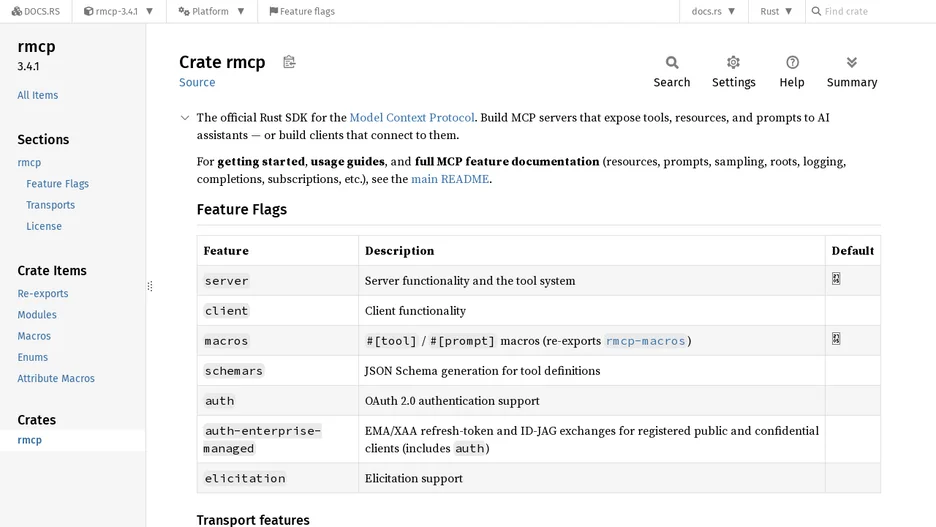Click the Crate Items heading in sidebar
Screen dimensions: 936x527
coord(52,270)
